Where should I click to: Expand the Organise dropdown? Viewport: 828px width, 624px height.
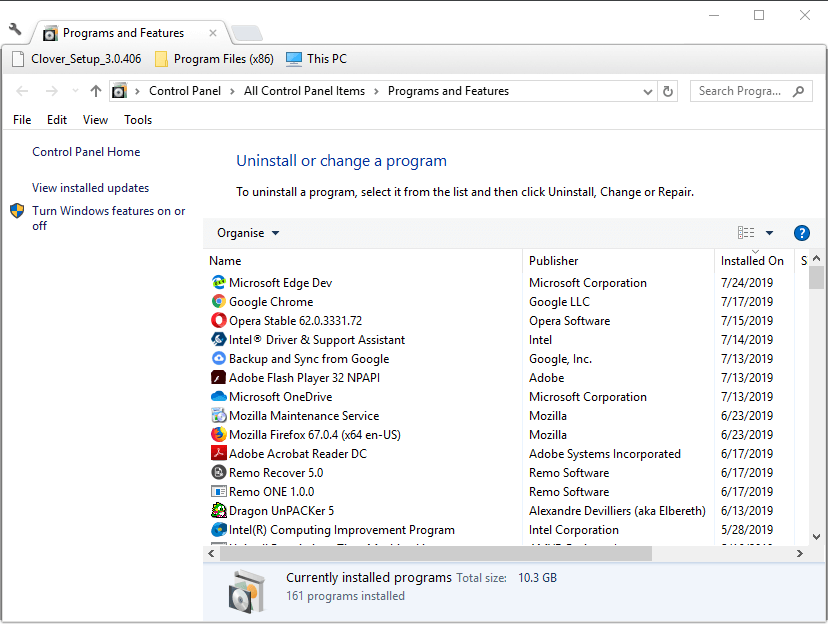pos(248,233)
